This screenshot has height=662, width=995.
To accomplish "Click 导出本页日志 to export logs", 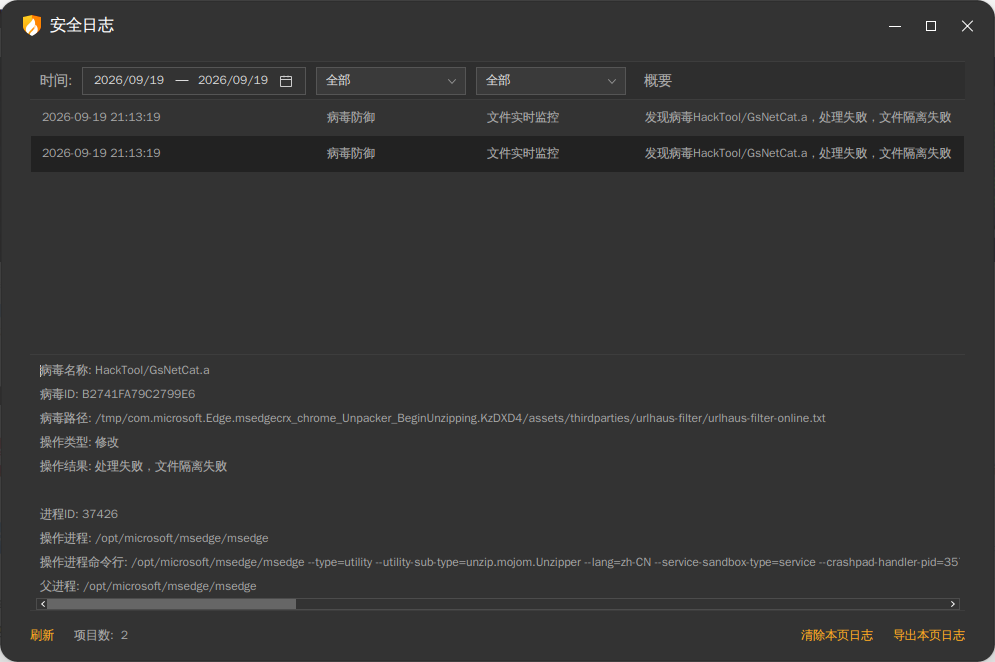I will click(929, 635).
